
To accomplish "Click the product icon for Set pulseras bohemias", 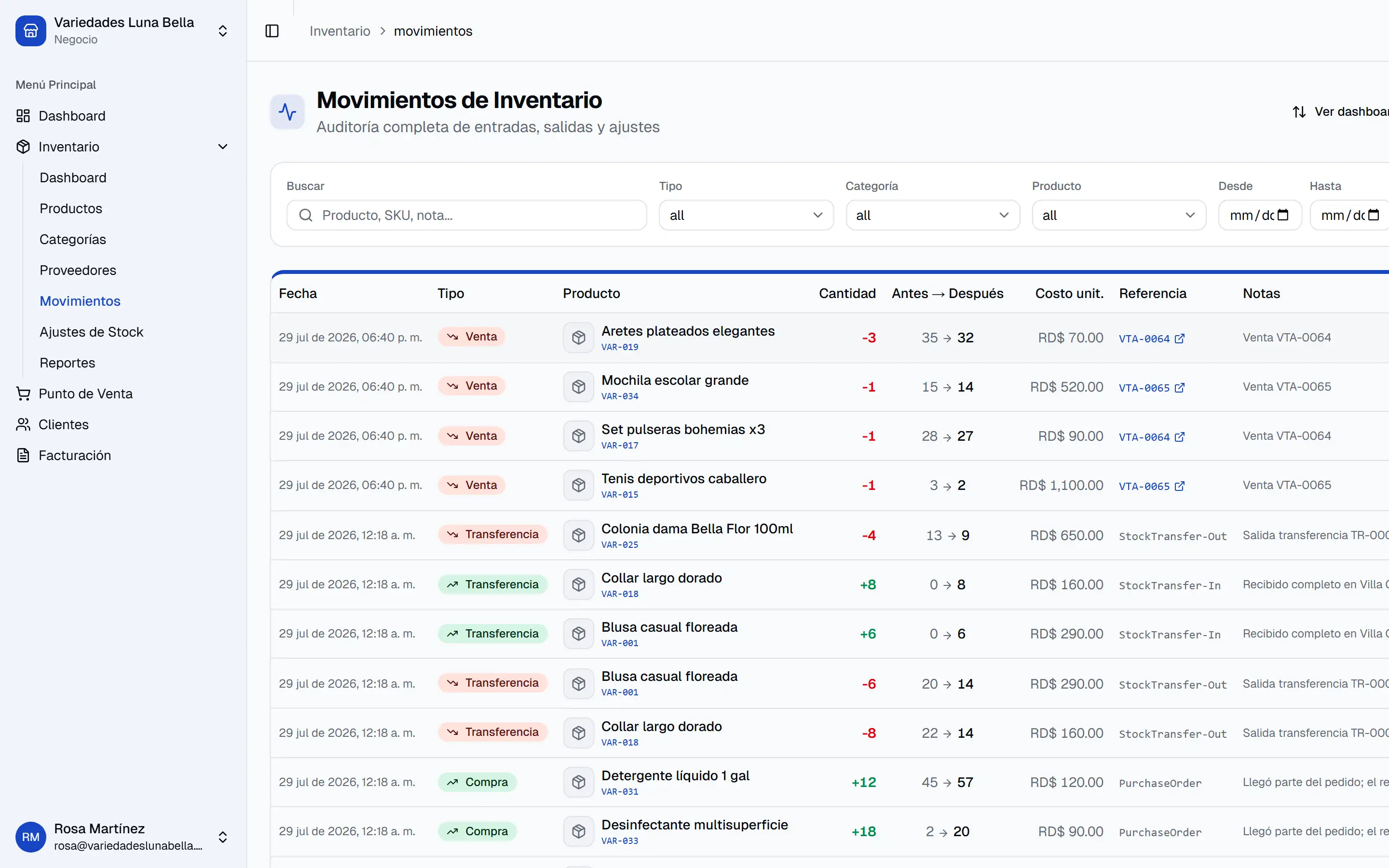I will click(x=579, y=436).
